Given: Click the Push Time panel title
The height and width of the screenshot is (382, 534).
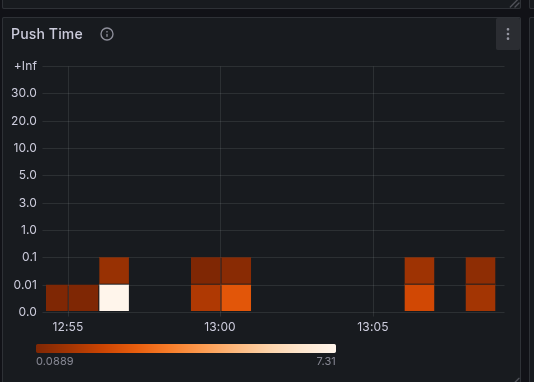Looking at the screenshot, I should coord(47,34).
